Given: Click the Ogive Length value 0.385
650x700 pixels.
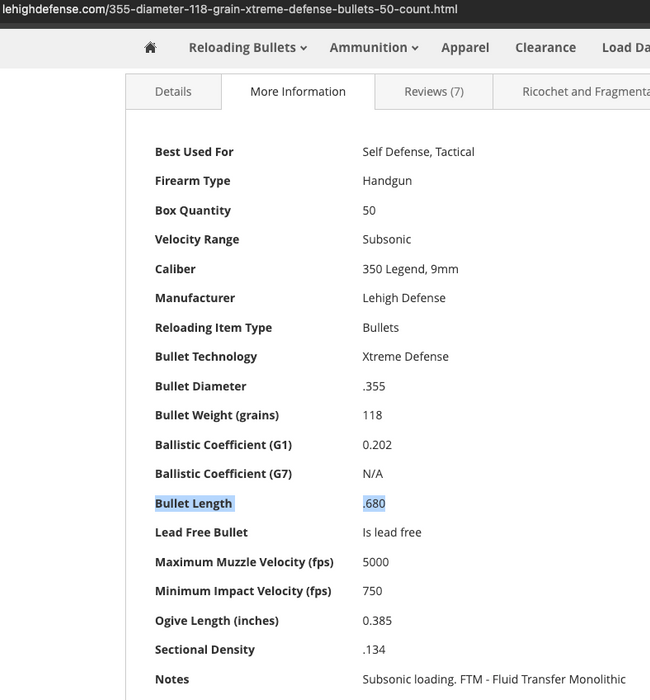Looking at the screenshot, I should click(x=377, y=621).
